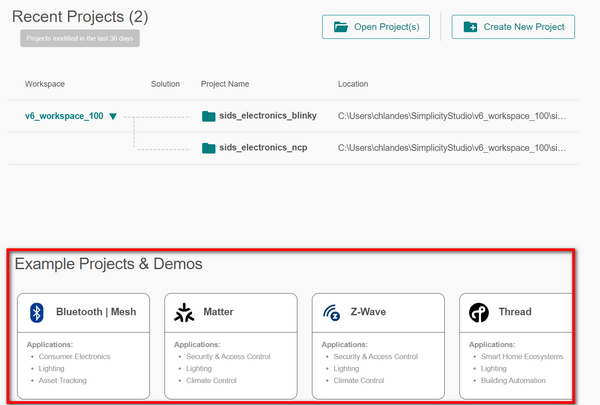Click the Create New Project button

coord(513,27)
